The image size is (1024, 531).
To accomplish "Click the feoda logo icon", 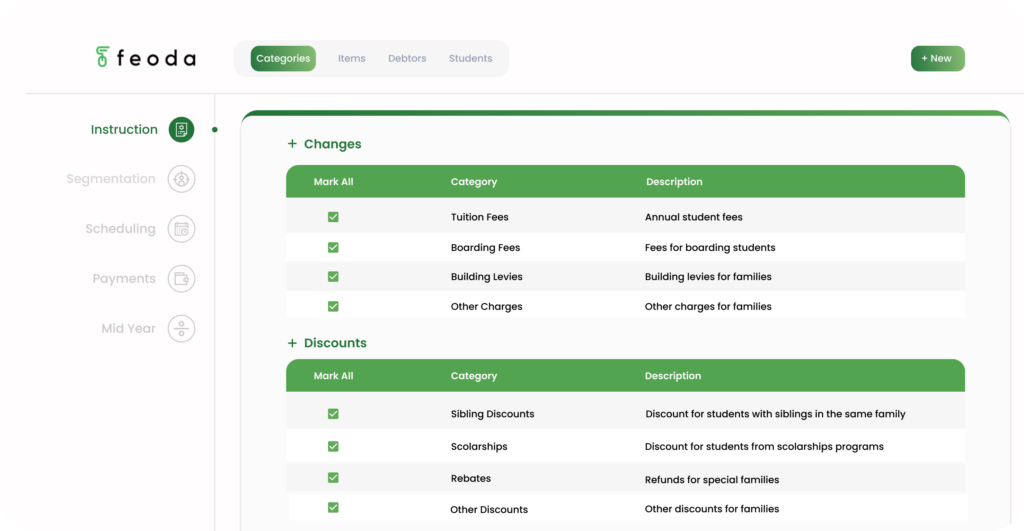I will pyautogui.click(x=103, y=57).
